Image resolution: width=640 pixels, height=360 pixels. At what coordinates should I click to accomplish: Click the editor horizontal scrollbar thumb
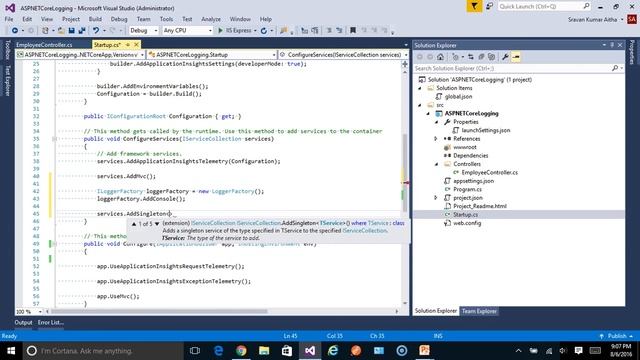[x=160, y=311]
